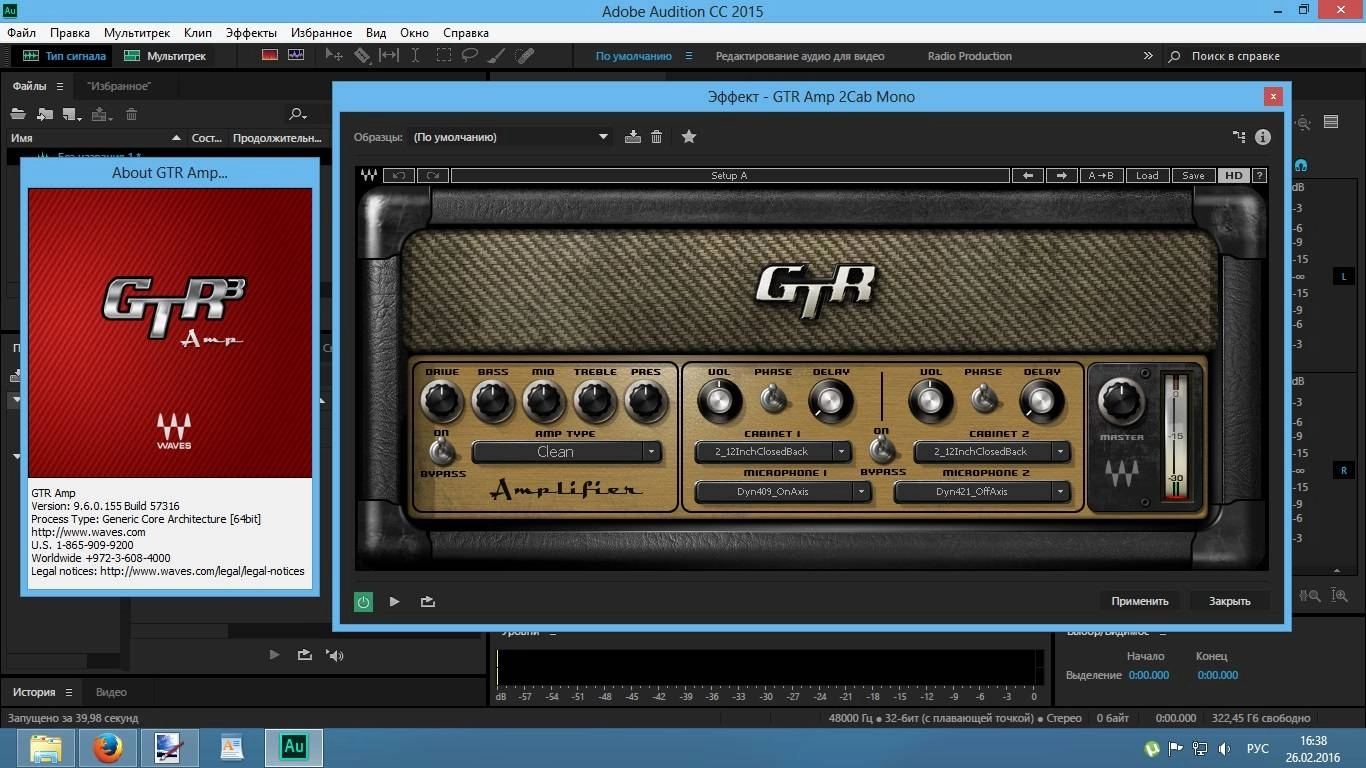1366x768 pixels.
Task: Click the Import file icon in Files panel
Action: click(x=45, y=114)
